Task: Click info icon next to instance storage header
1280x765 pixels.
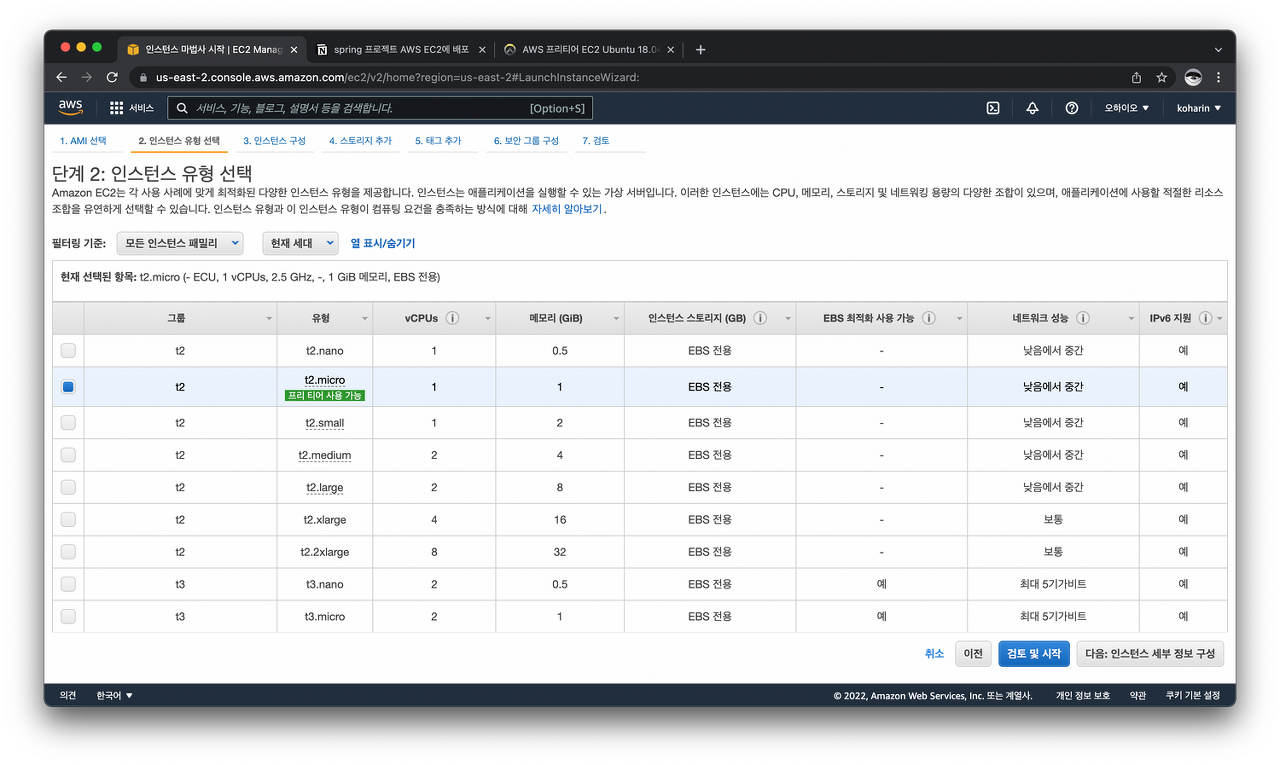Action: (760, 318)
